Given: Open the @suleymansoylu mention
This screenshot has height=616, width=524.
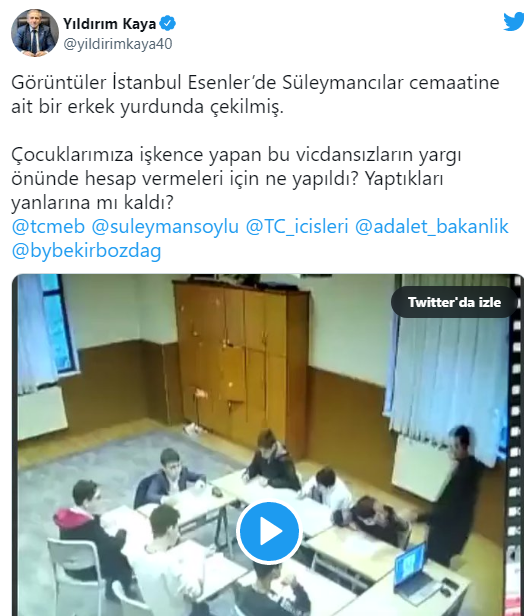Looking at the screenshot, I should pos(165,227).
